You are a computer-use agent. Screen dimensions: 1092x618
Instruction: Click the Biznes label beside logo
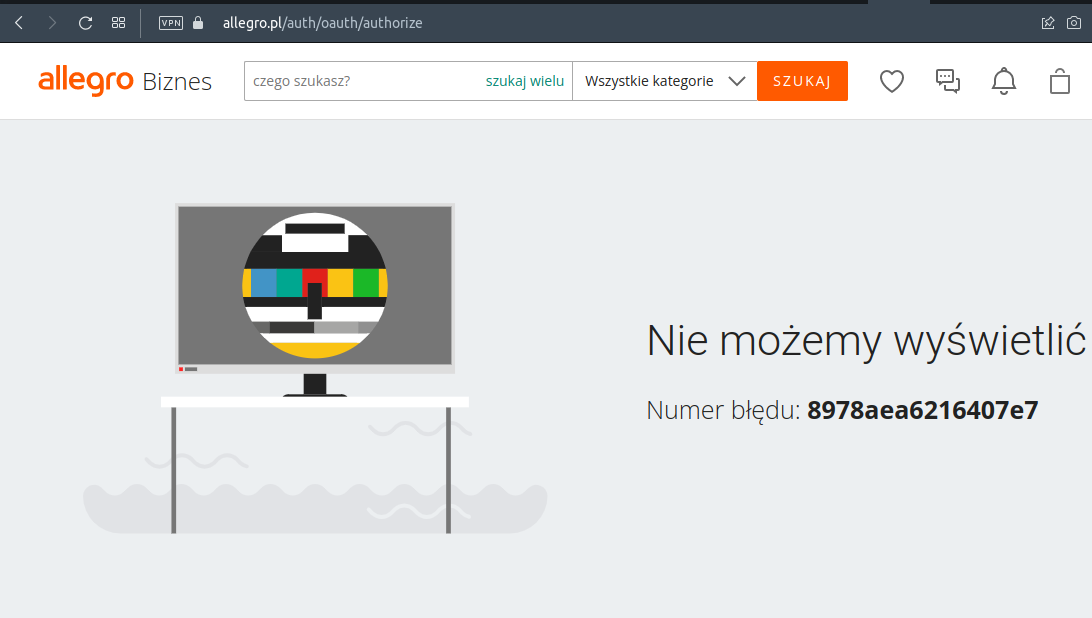177,82
